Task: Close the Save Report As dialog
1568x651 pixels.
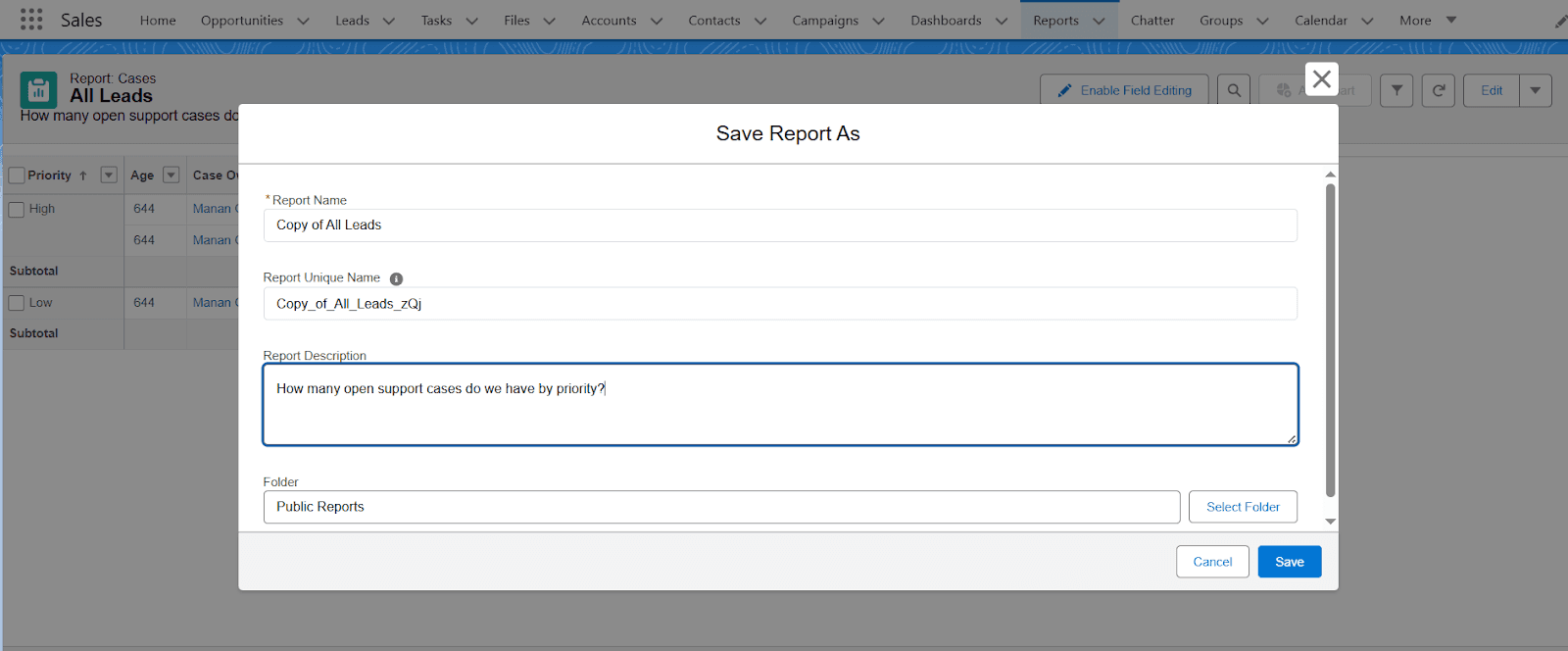Action: pyautogui.click(x=1322, y=78)
